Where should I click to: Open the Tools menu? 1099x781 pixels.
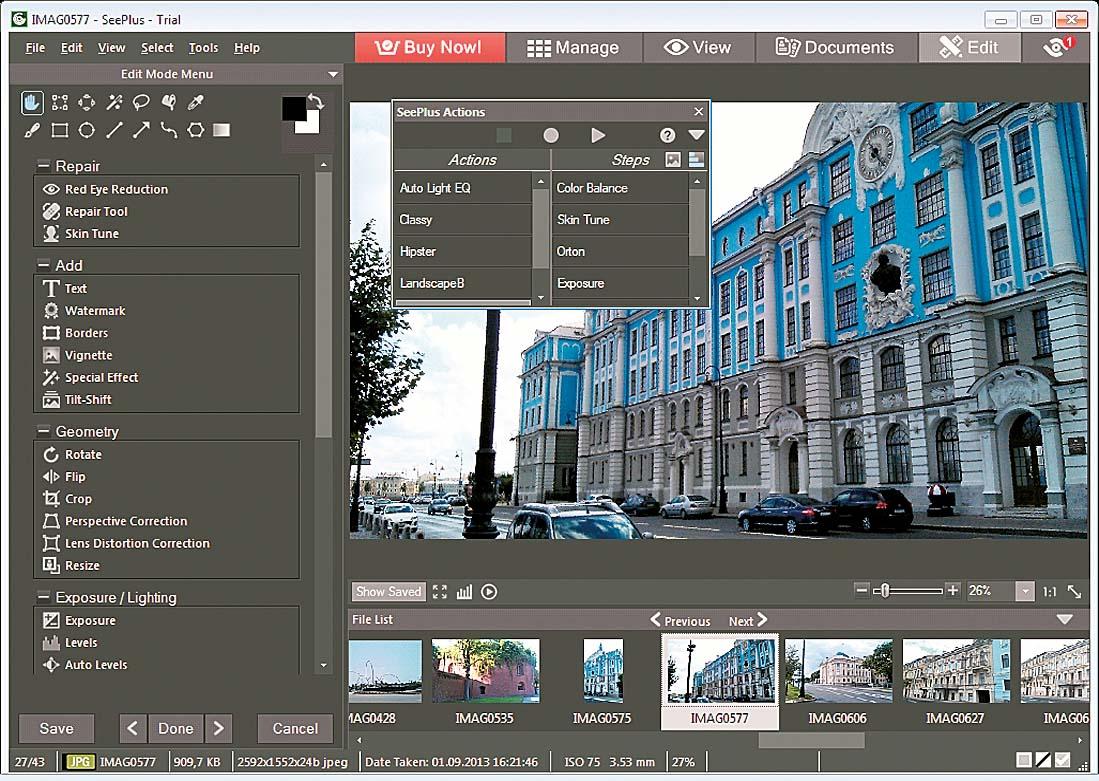(x=203, y=48)
